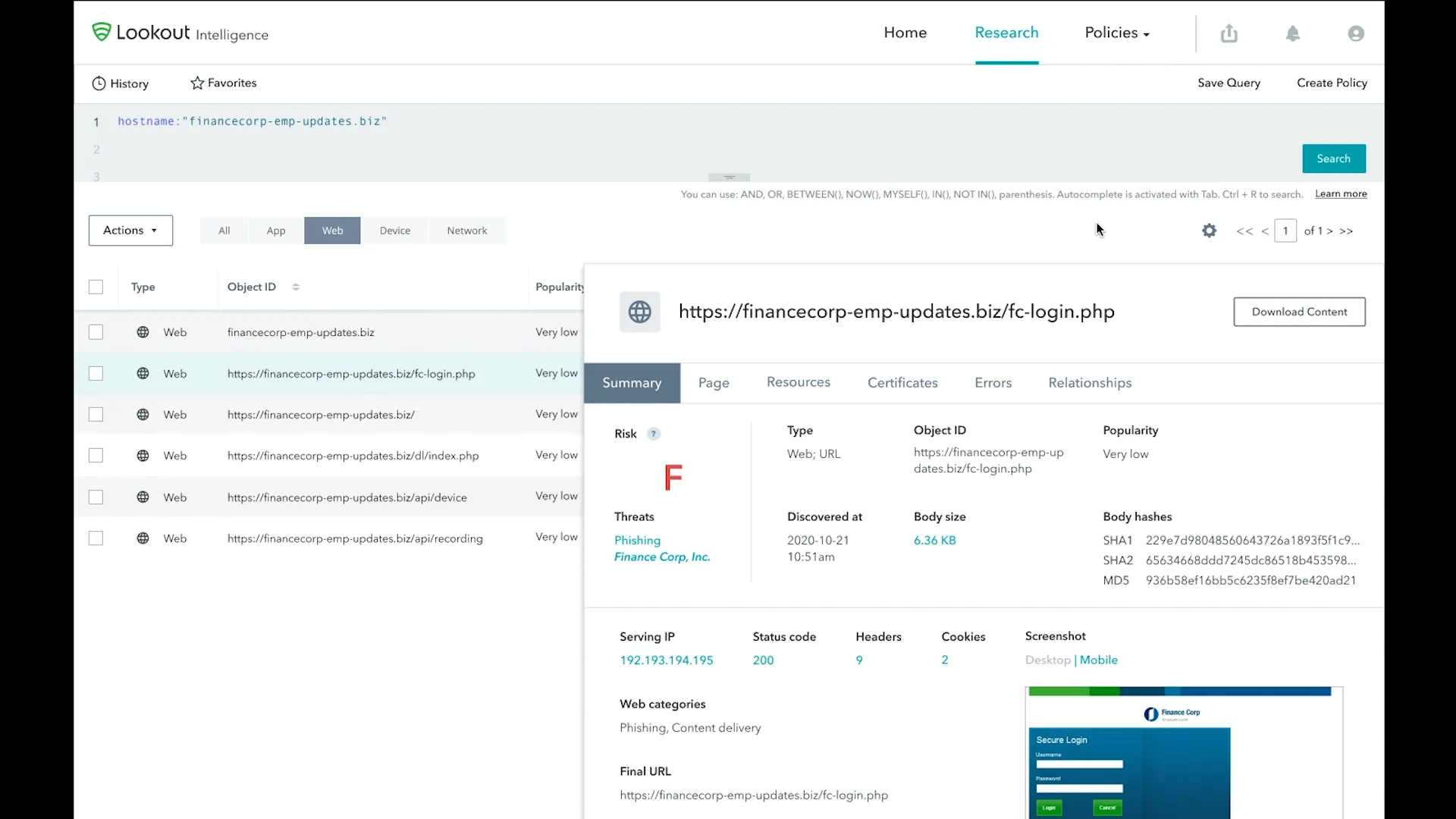This screenshot has width=1456, height=819.
Task: Click Save Query
Action: [1228, 83]
